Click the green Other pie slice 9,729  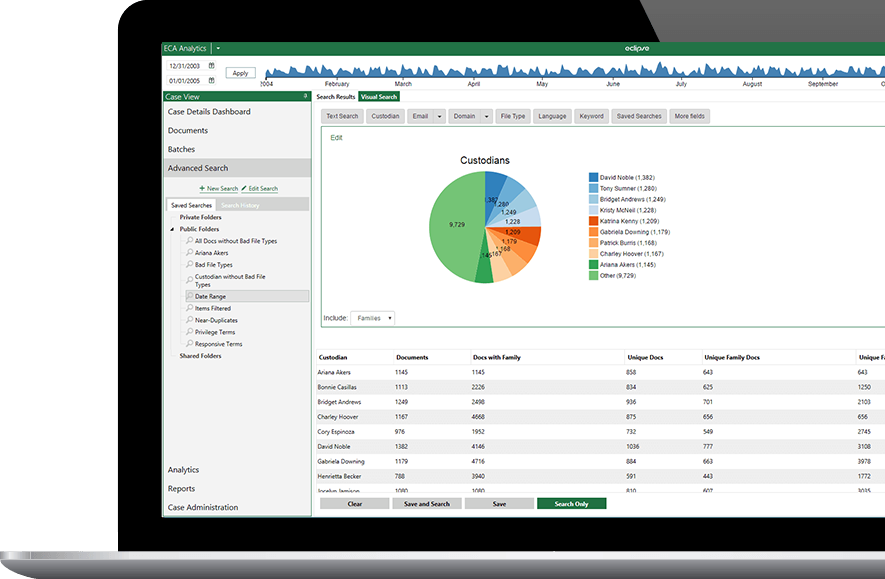coord(456,226)
